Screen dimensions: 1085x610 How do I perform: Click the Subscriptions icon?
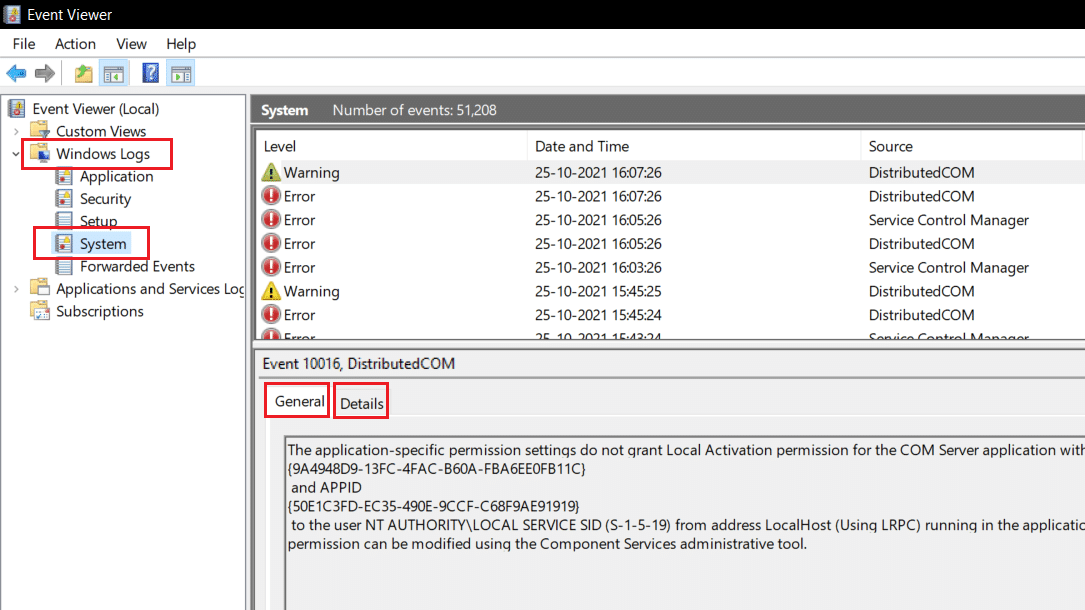coord(39,311)
